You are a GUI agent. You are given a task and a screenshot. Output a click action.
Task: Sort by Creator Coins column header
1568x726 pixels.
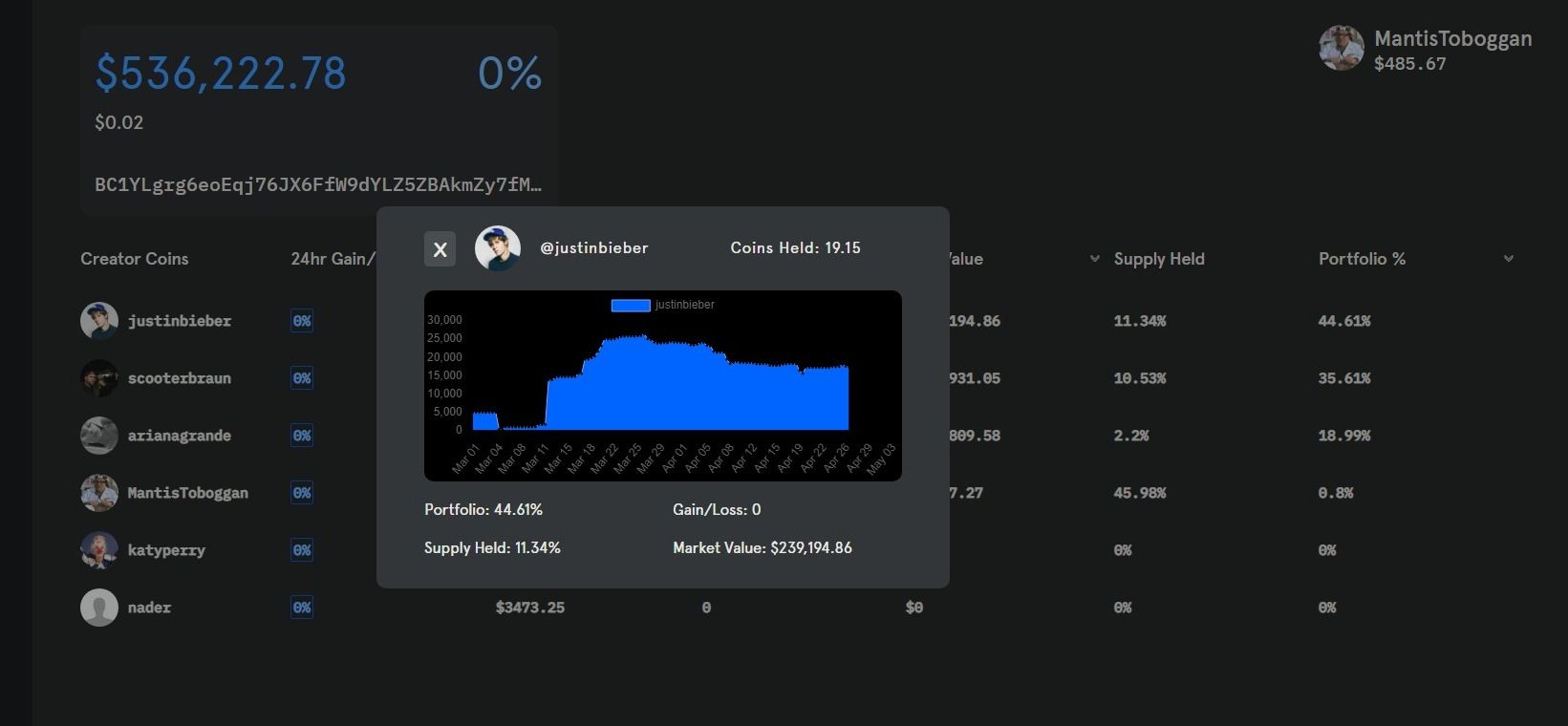pyautogui.click(x=135, y=259)
